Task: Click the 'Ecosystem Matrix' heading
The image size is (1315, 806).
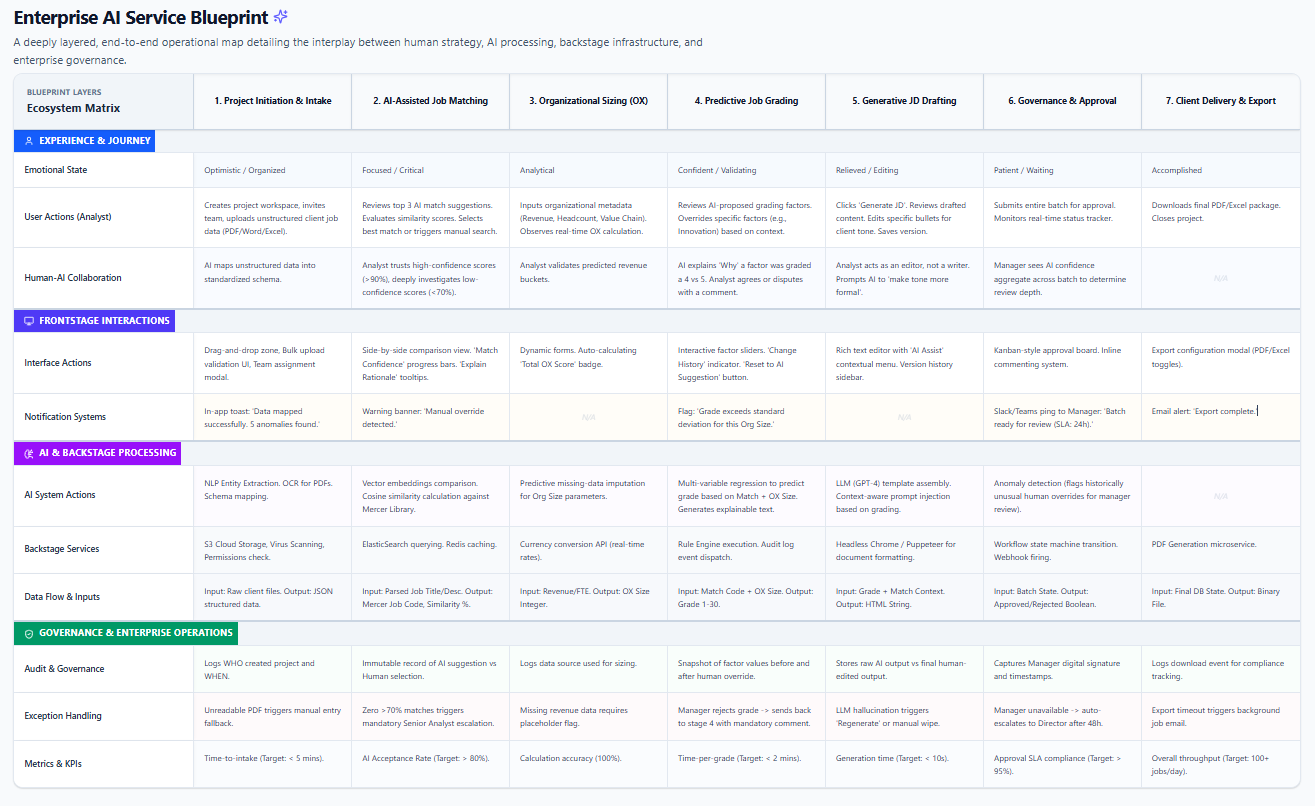Action: tap(73, 108)
